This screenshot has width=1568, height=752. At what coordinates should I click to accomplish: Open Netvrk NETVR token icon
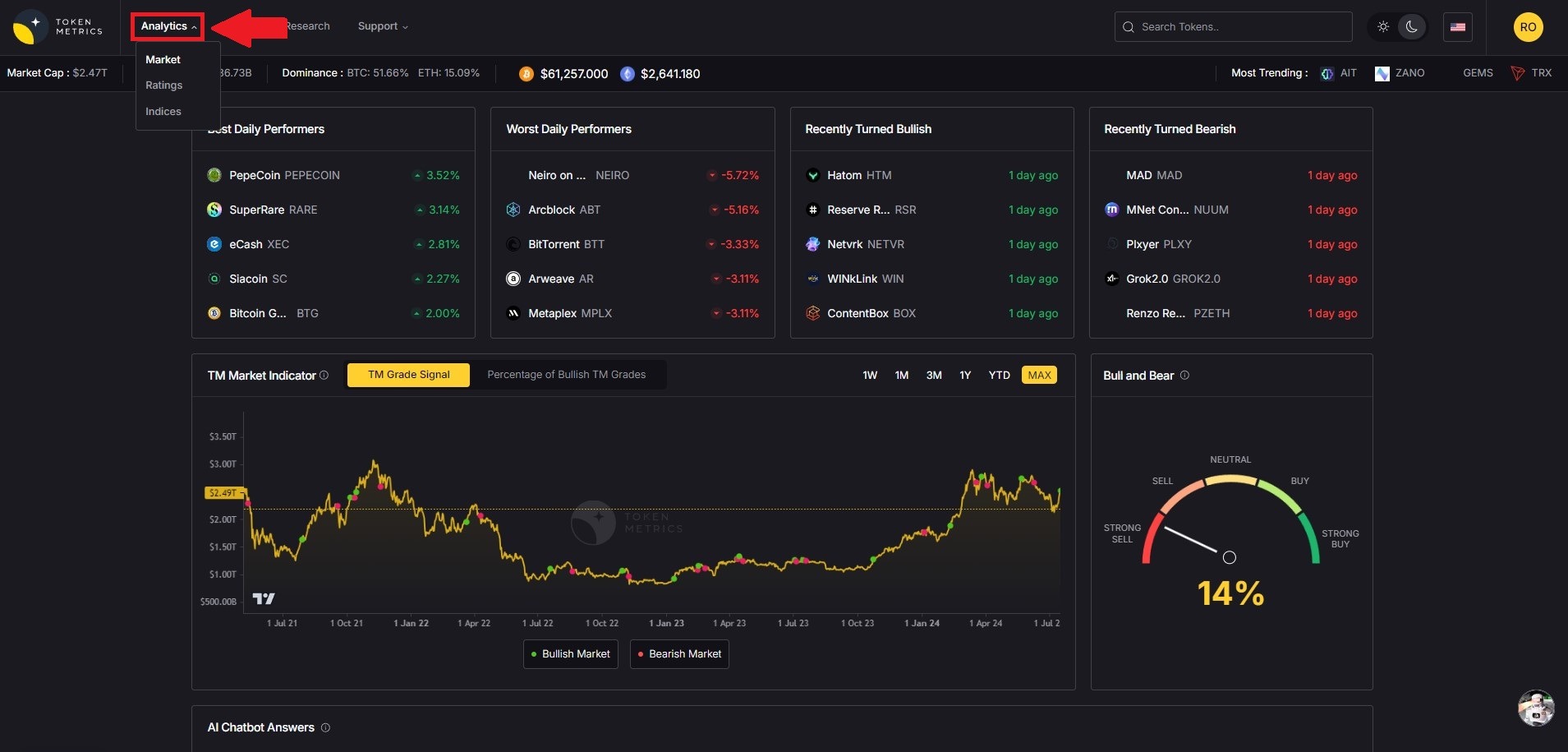(813, 244)
